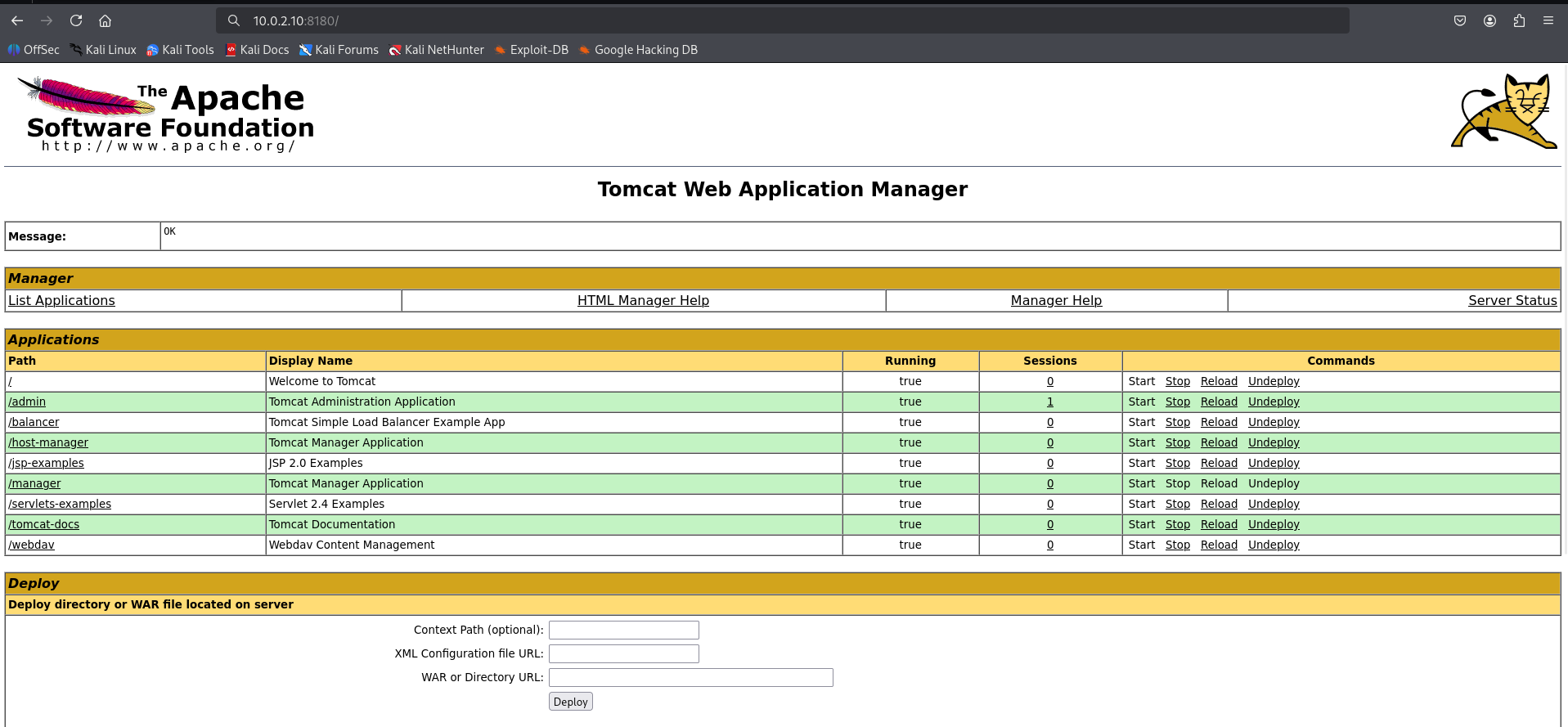The width and height of the screenshot is (1568, 727).
Task: Open the Firefox account icon
Action: tap(1489, 20)
